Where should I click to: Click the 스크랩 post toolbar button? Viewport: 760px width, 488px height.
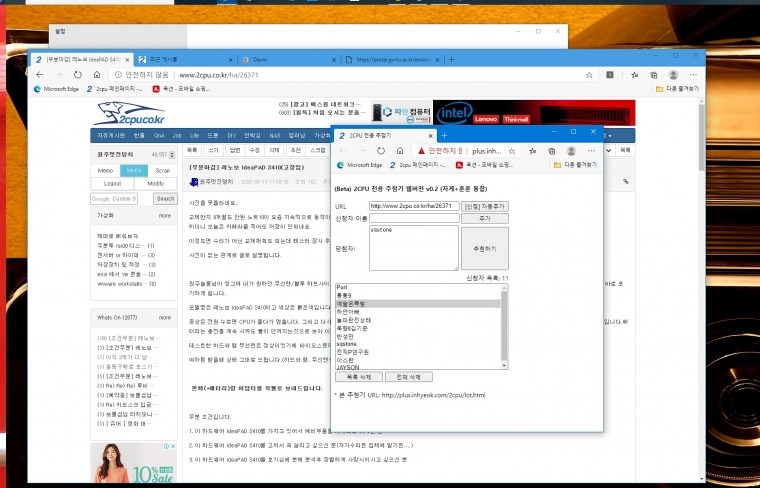point(318,151)
